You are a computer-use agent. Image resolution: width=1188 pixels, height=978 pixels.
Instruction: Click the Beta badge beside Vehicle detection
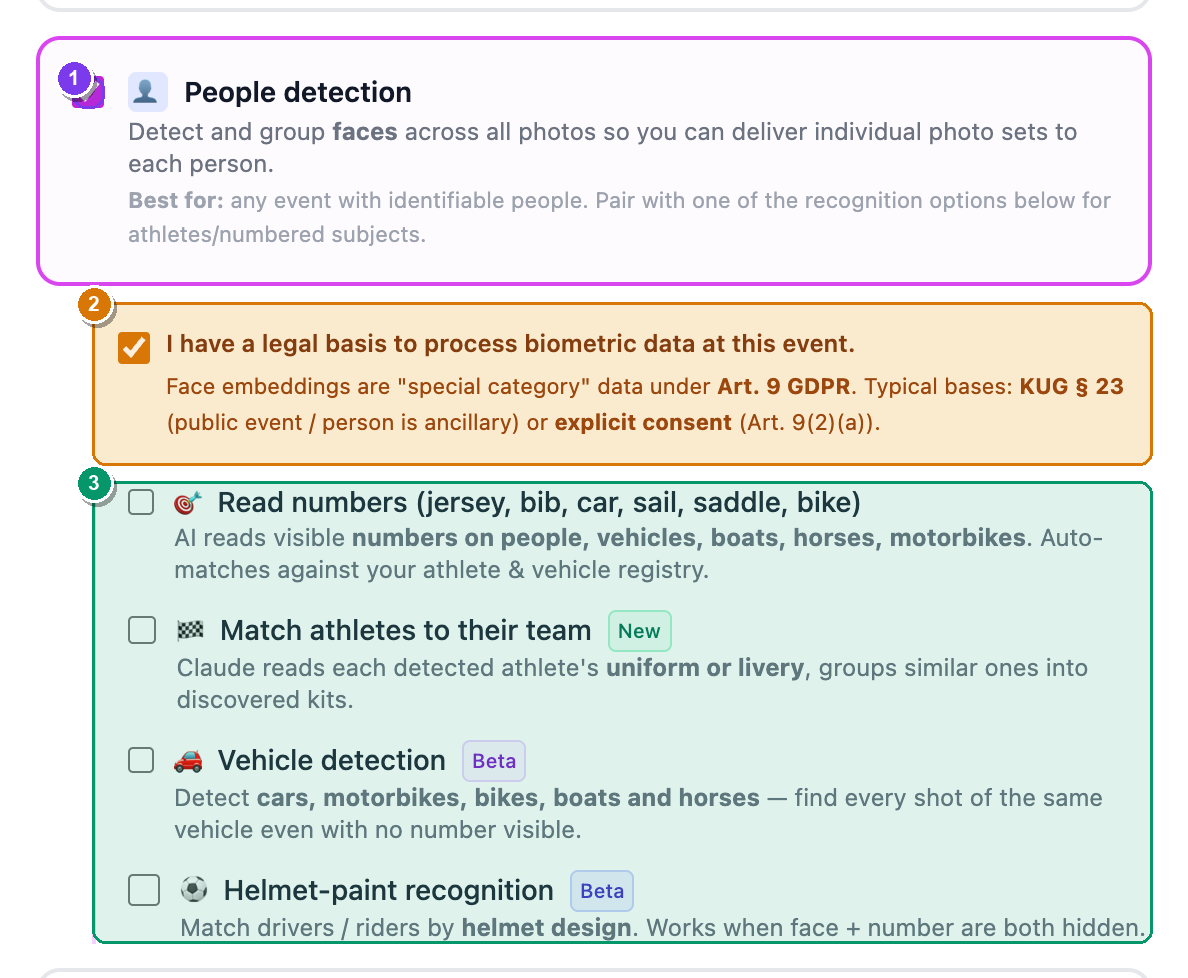tap(494, 761)
